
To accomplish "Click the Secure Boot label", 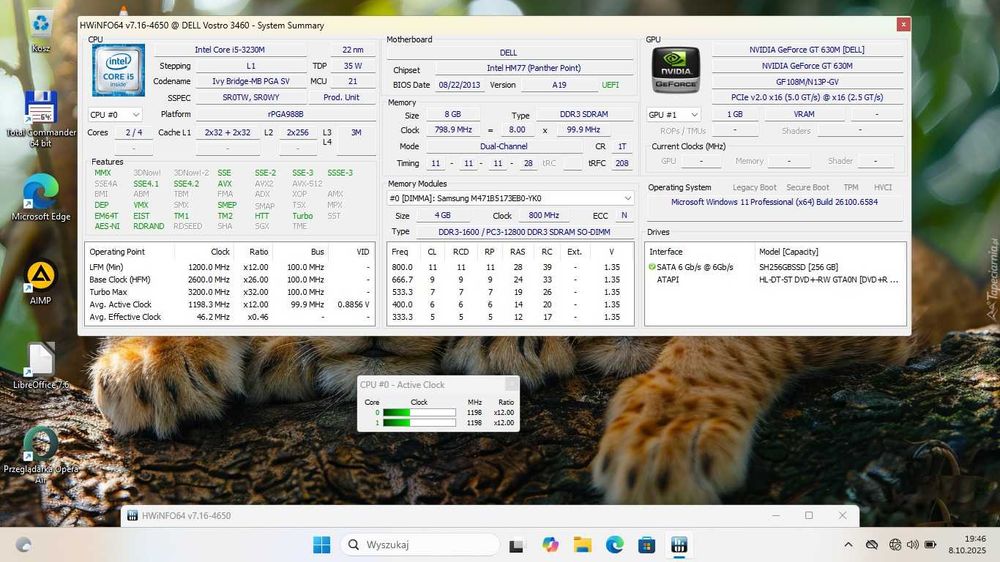I will point(807,188).
